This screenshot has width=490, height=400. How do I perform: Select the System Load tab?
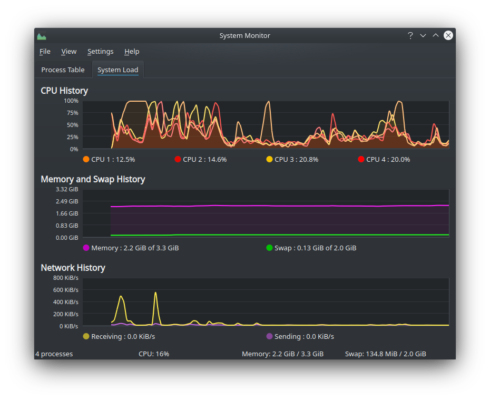click(x=118, y=70)
